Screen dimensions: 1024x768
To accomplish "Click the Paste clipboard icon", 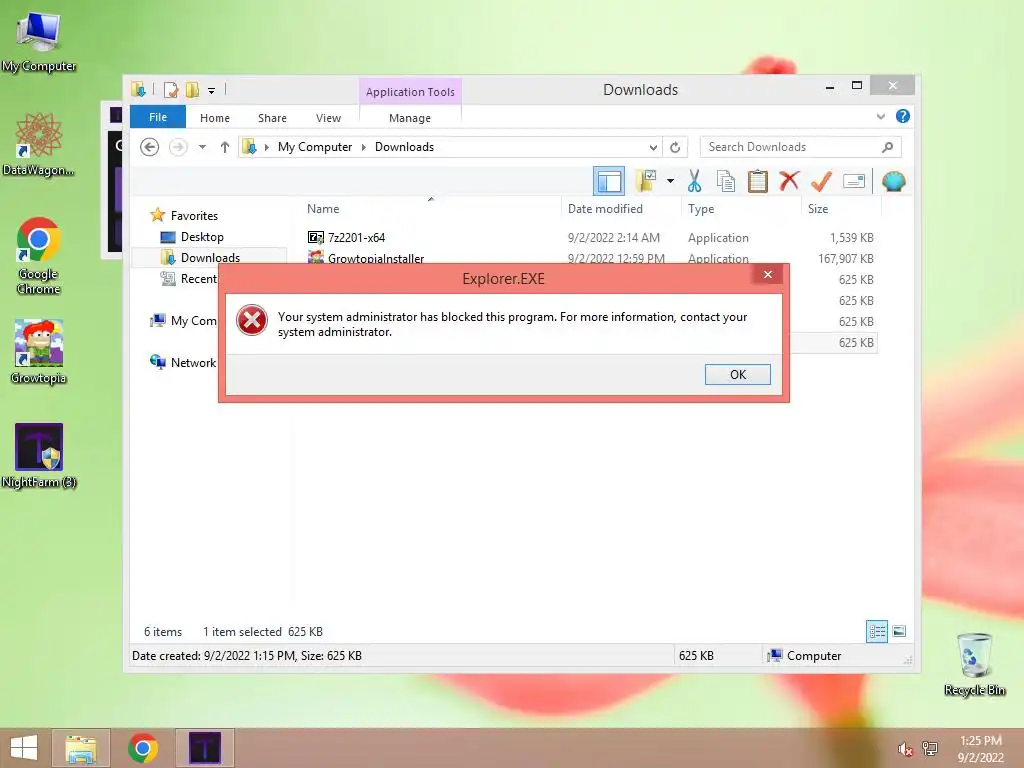I will [x=758, y=181].
